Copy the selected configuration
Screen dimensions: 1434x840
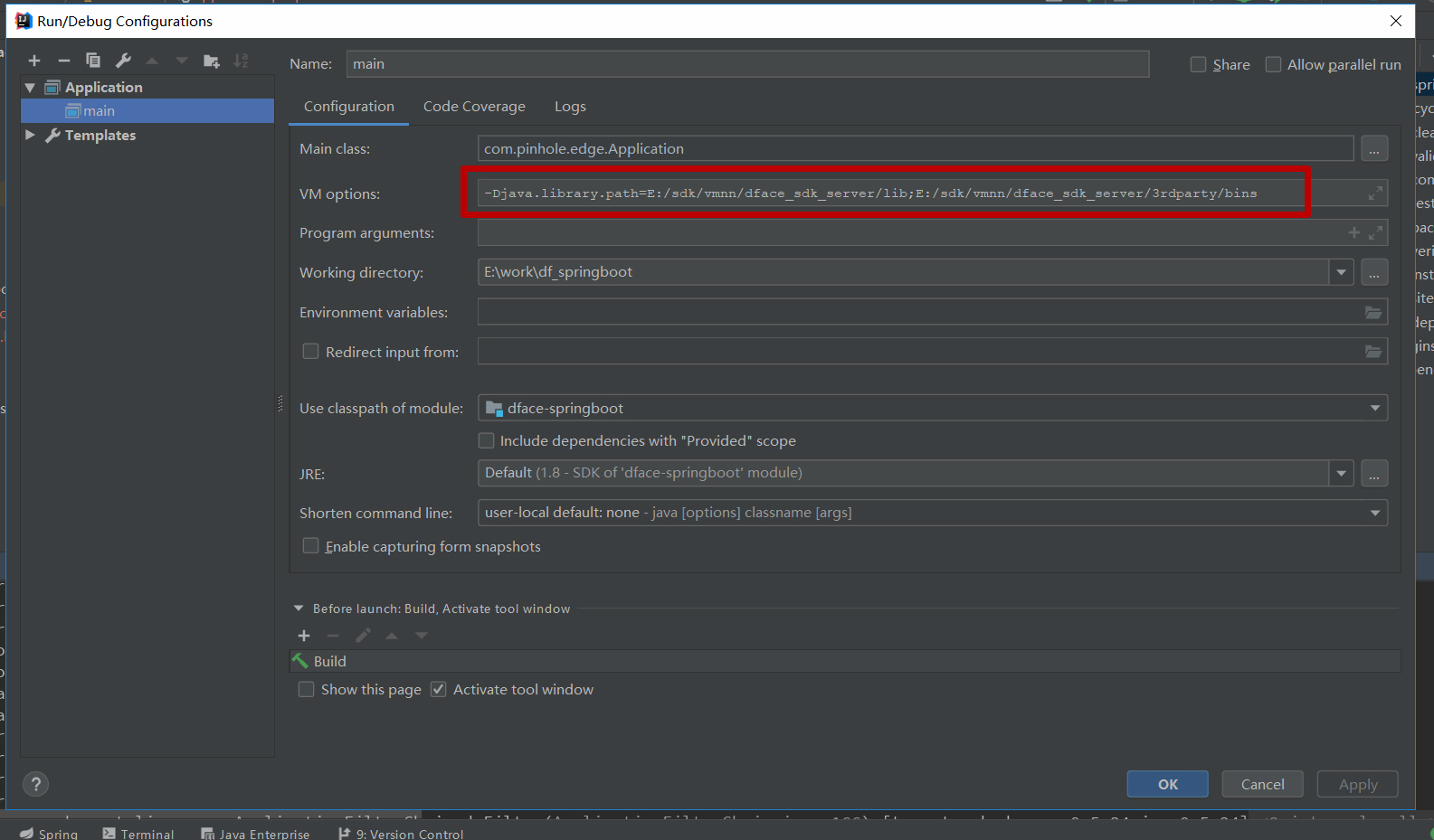[93, 61]
